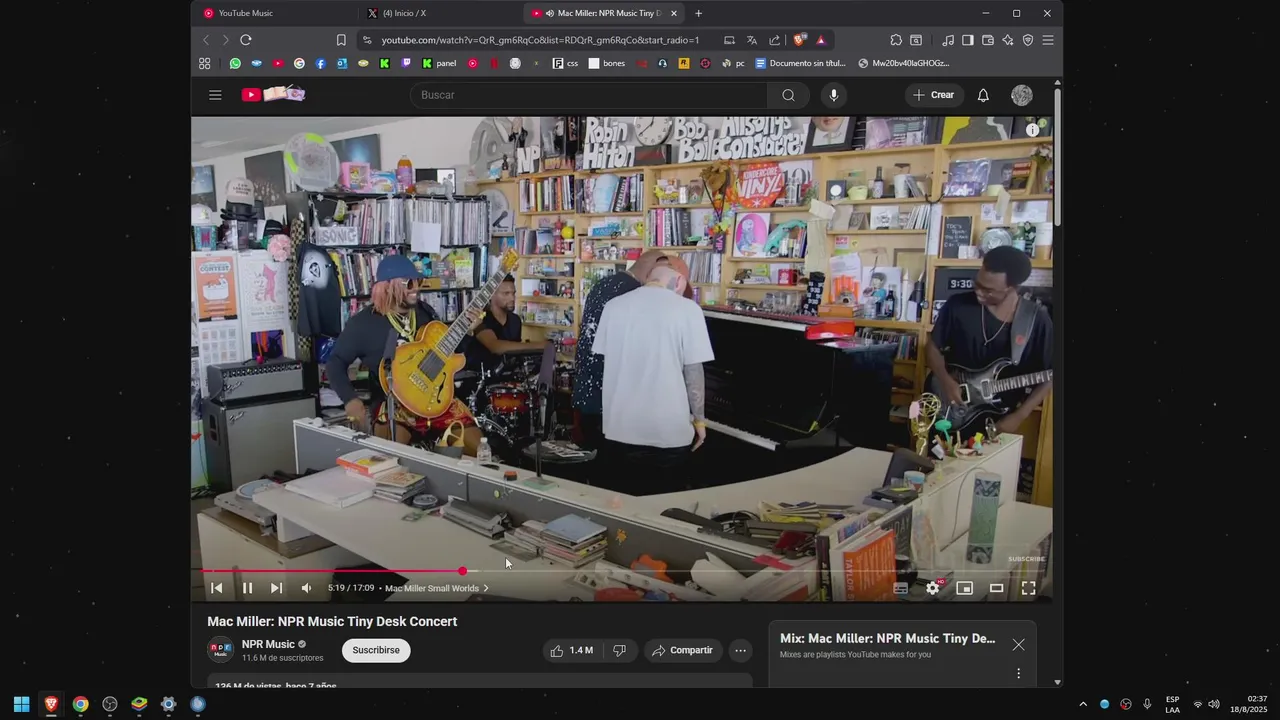
Task: Mute the video volume
Action: click(306, 588)
